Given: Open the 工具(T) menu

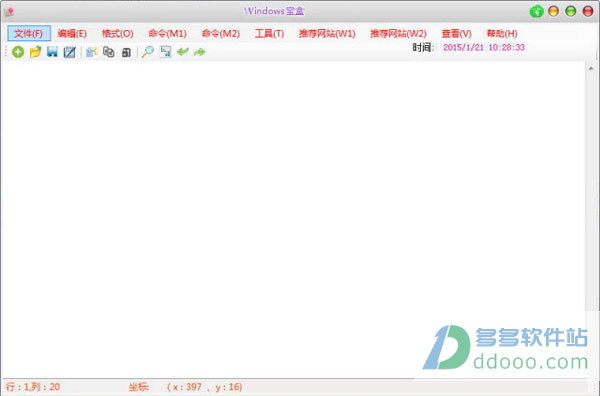Looking at the screenshot, I should coord(269,34).
